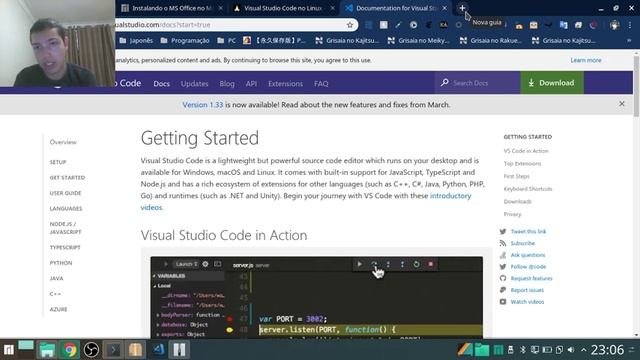Expand JAVA section in sidebar
Image resolution: width=640 pixels, height=360 pixels.
coord(56,278)
